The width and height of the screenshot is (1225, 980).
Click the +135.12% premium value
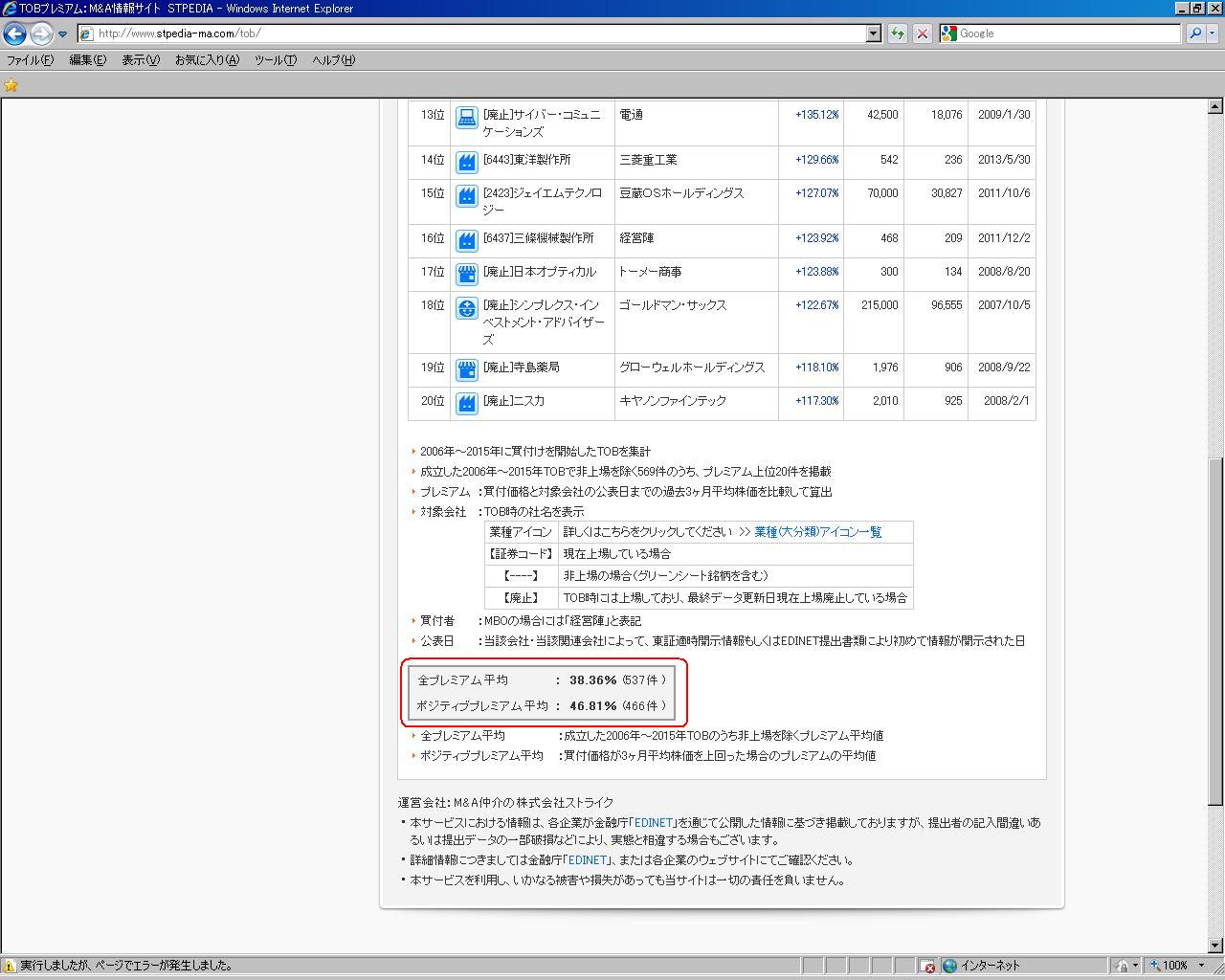(816, 115)
